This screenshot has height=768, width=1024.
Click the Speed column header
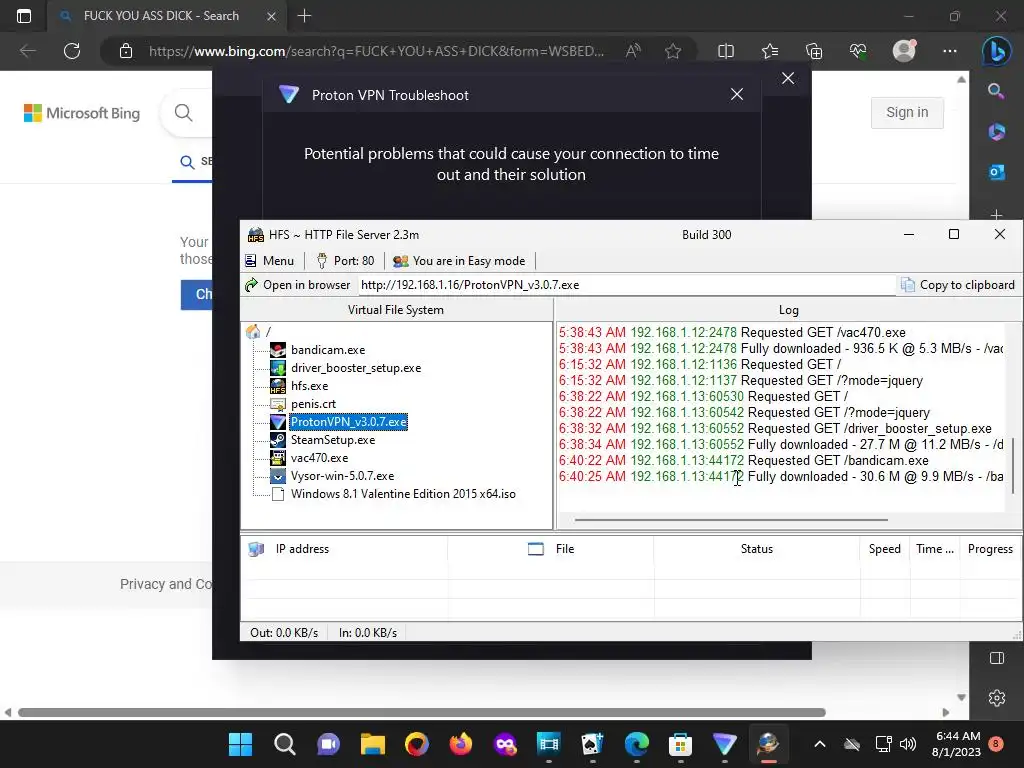pos(884,549)
